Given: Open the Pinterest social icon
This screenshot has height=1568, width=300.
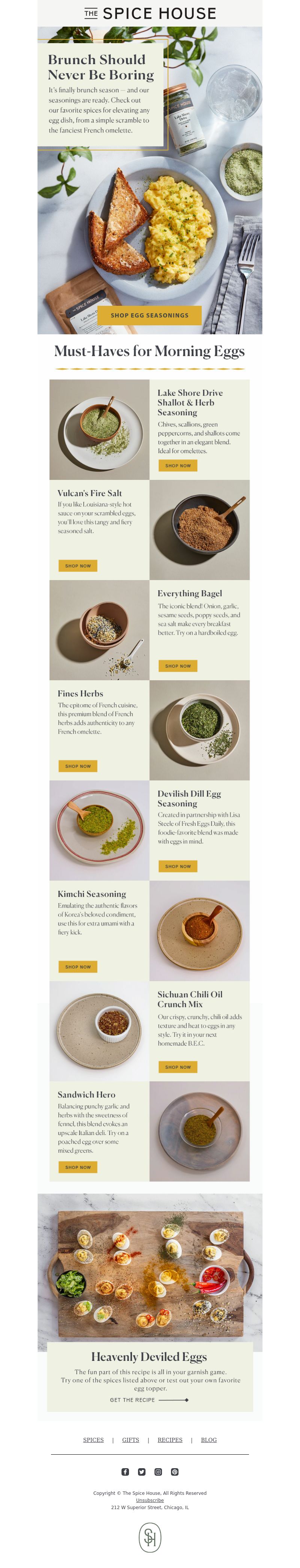Looking at the screenshot, I should point(175,1472).
